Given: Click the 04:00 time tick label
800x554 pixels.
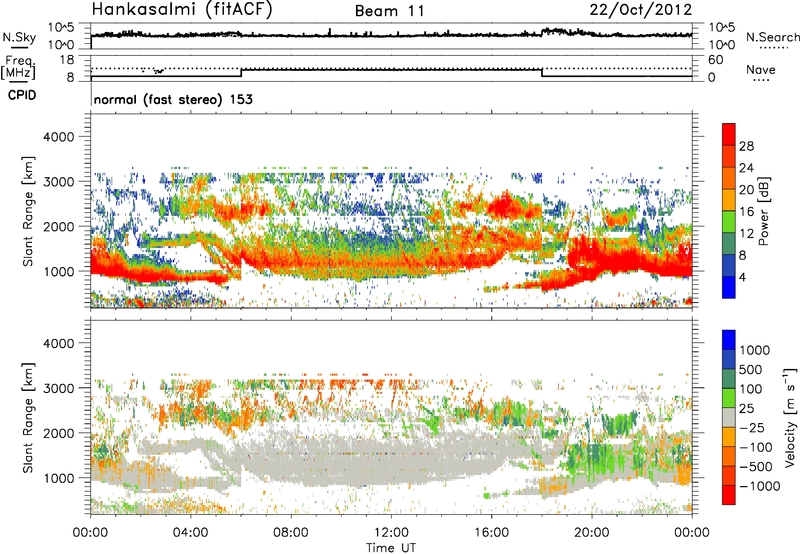Looking at the screenshot, I should [x=191, y=533].
